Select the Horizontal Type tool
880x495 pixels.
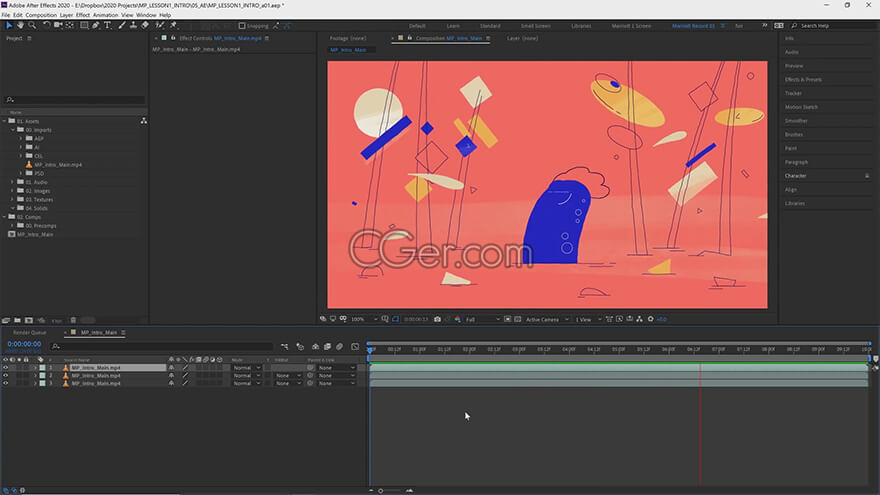pos(108,25)
